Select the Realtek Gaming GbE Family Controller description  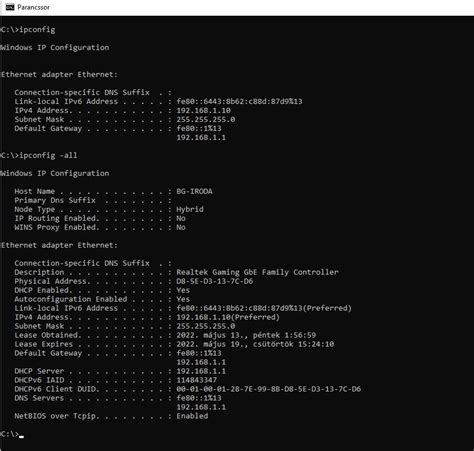257,272
